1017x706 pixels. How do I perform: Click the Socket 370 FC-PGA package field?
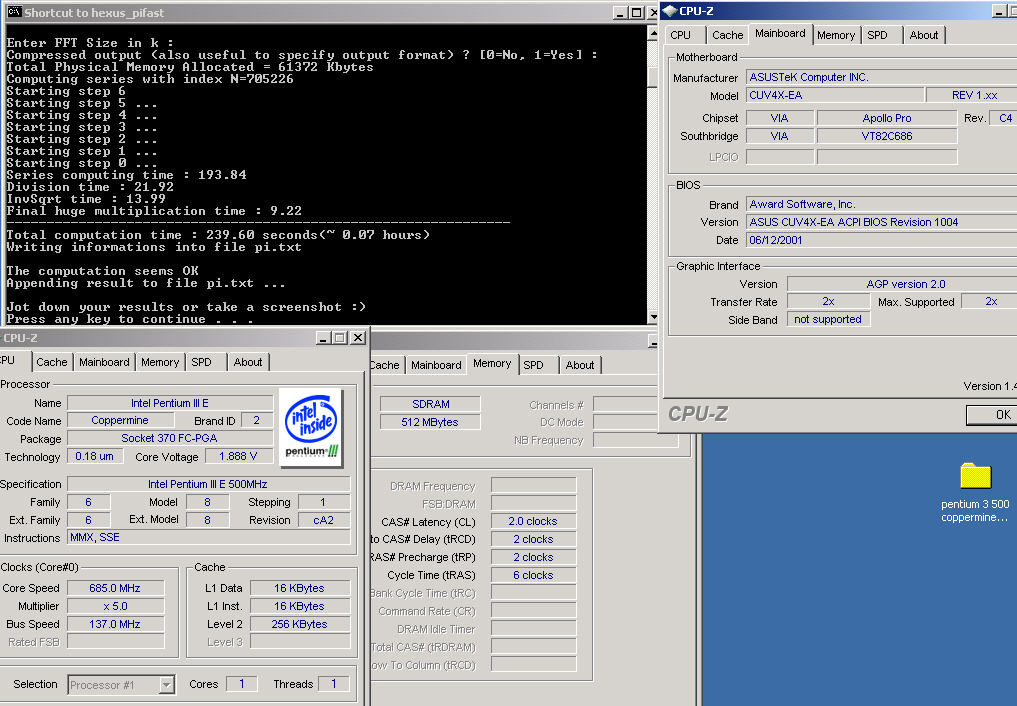pyautogui.click(x=170, y=438)
